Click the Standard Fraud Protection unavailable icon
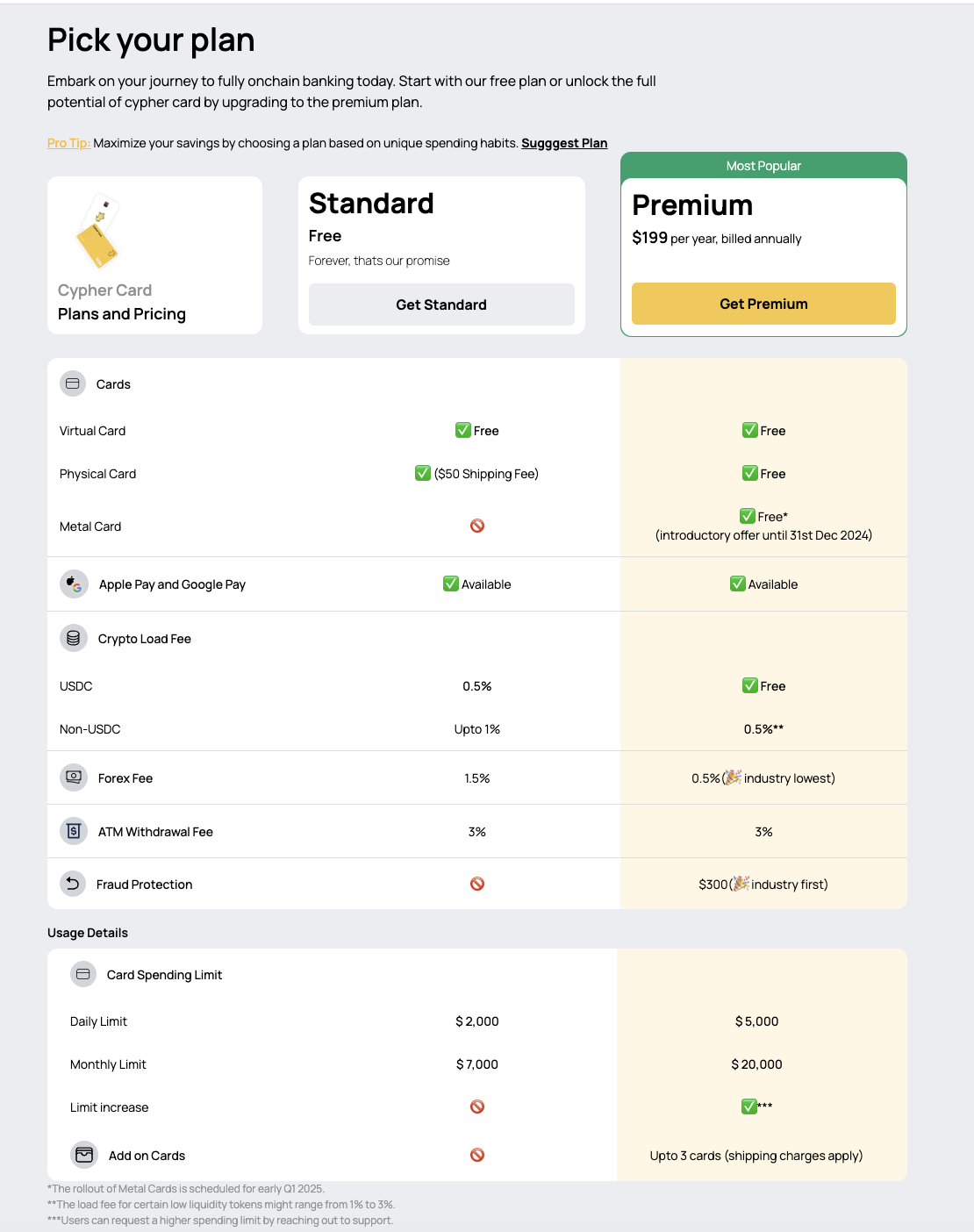Viewport: 974px width, 1232px height. [477, 884]
